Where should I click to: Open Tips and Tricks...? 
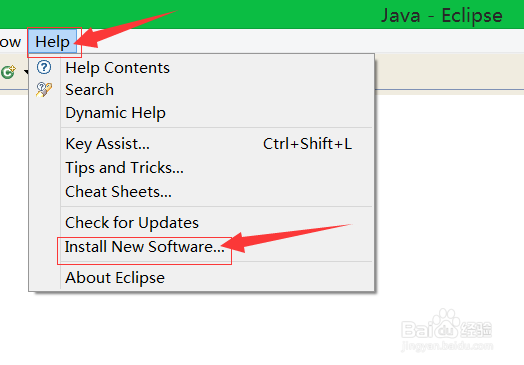[124, 168]
